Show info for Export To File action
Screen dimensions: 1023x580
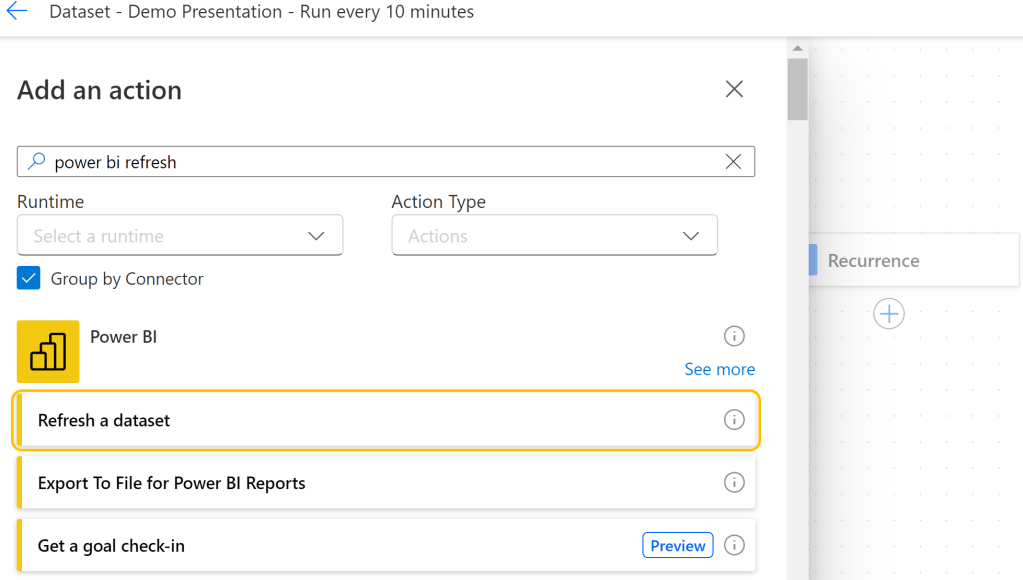pos(734,483)
